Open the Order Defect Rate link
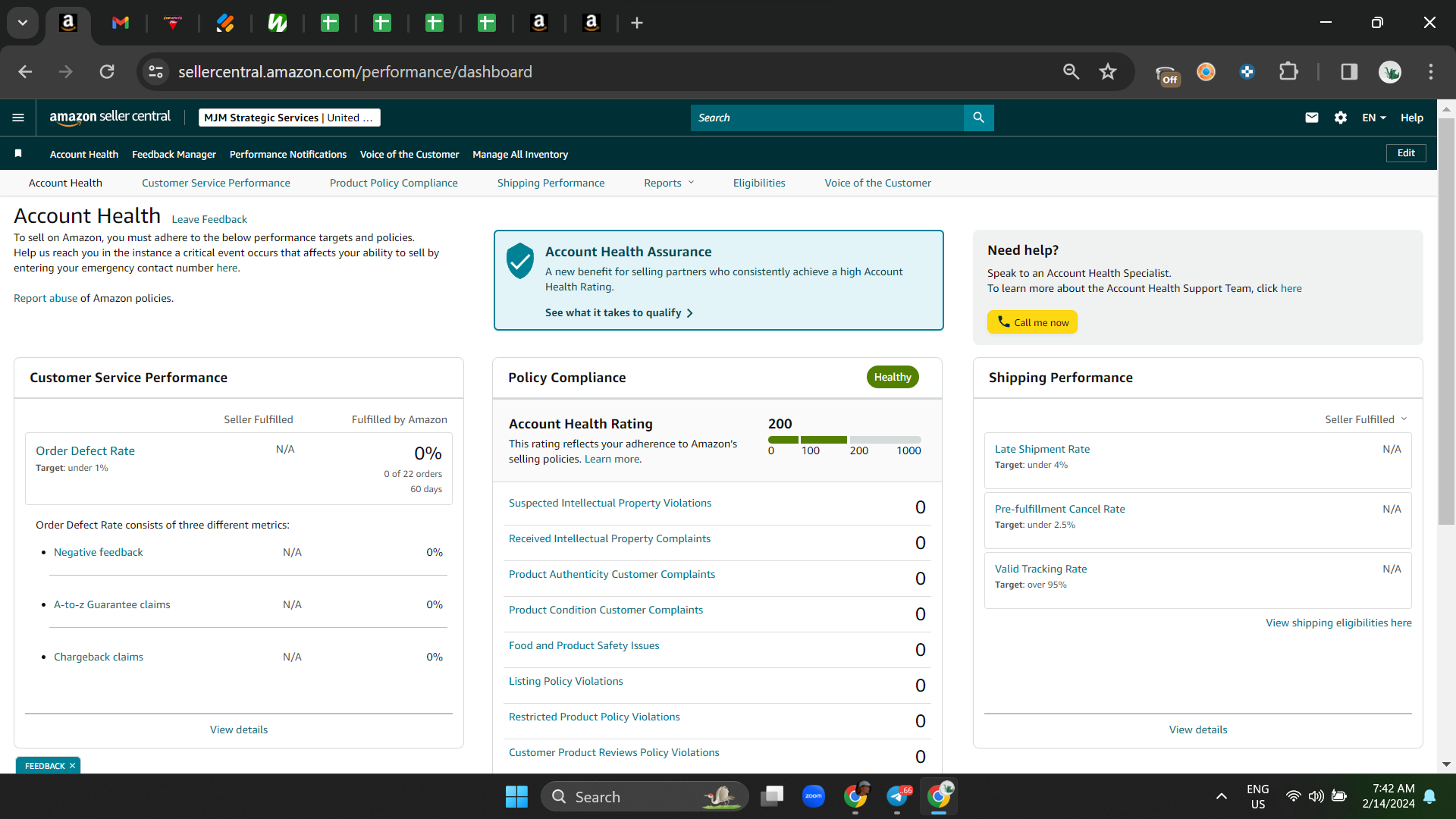This screenshot has width=1456, height=819. pos(85,450)
